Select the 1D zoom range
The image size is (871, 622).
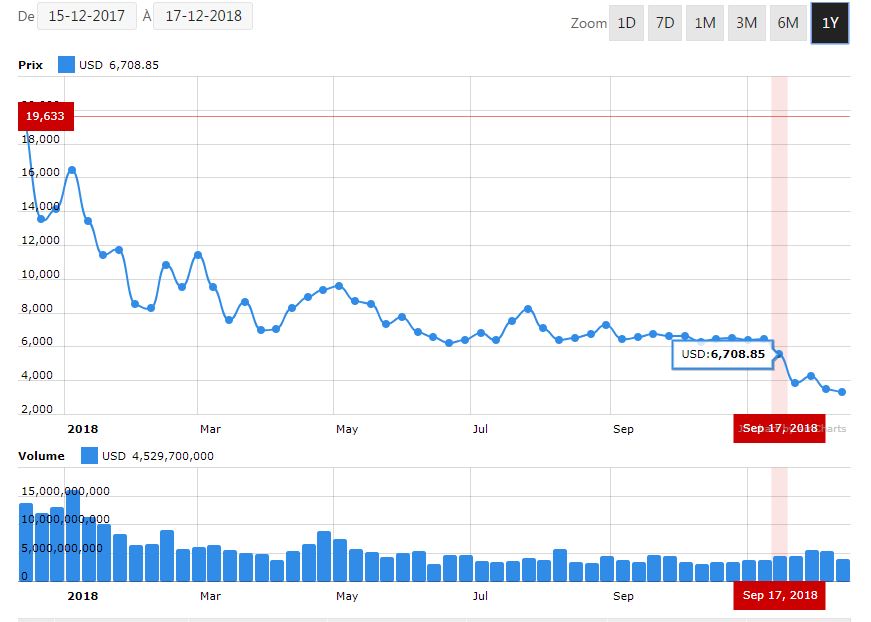[626, 23]
